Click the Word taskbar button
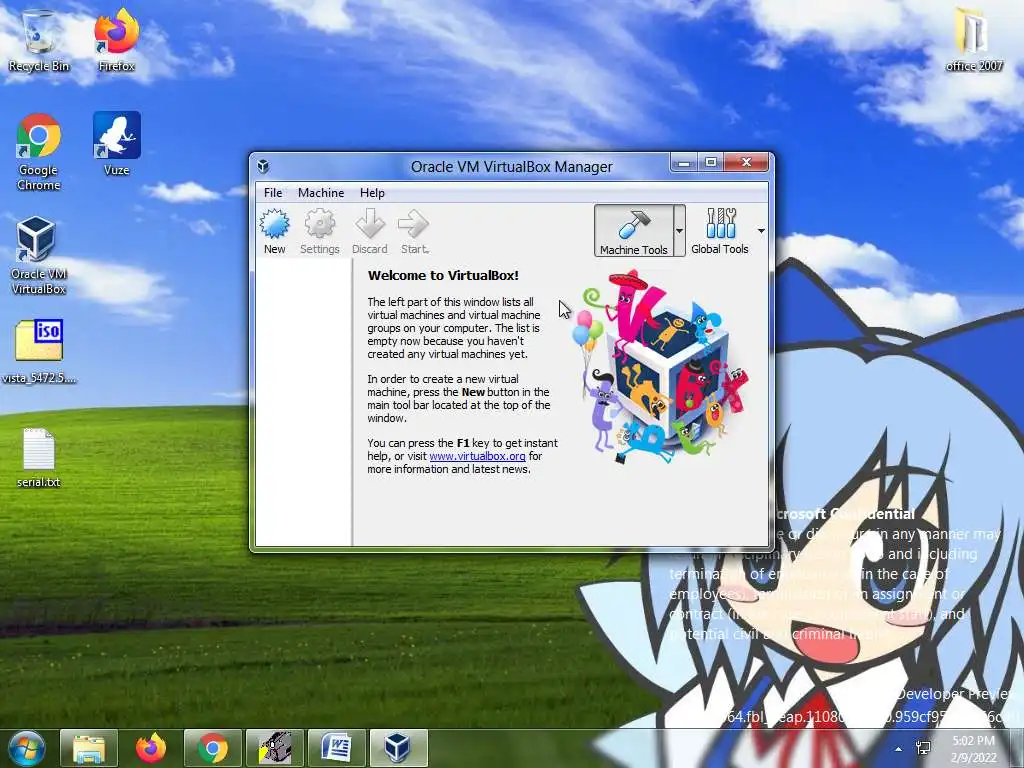This screenshot has height=768, width=1024. coord(337,748)
